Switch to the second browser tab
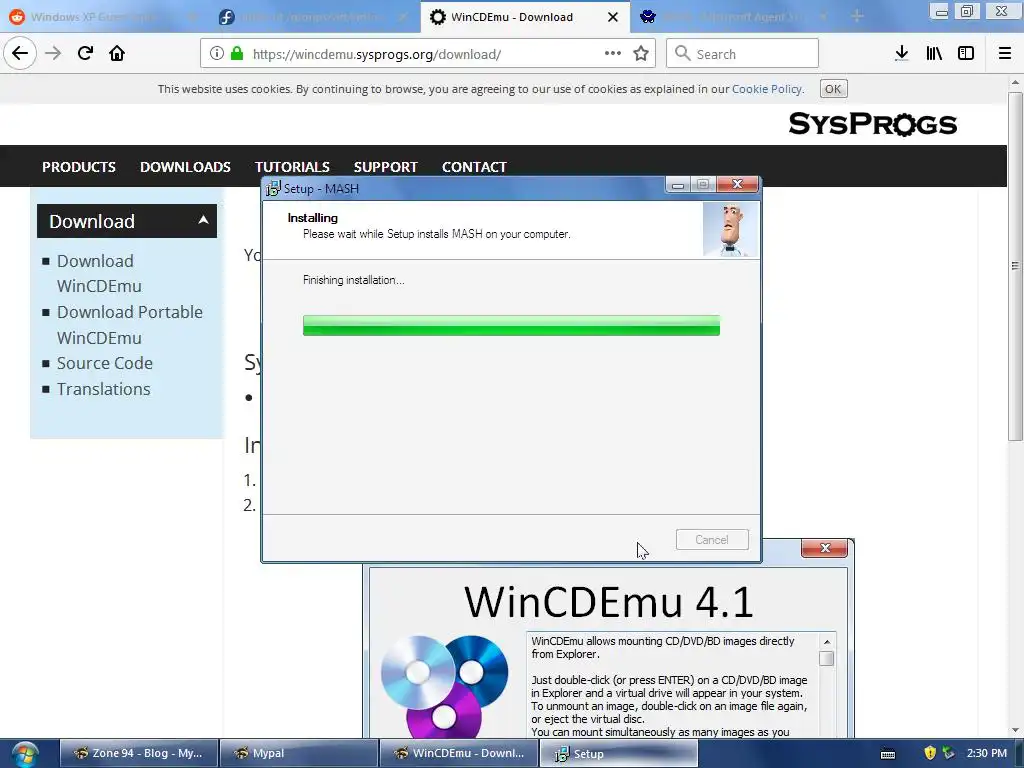1024x768 pixels. (313, 17)
